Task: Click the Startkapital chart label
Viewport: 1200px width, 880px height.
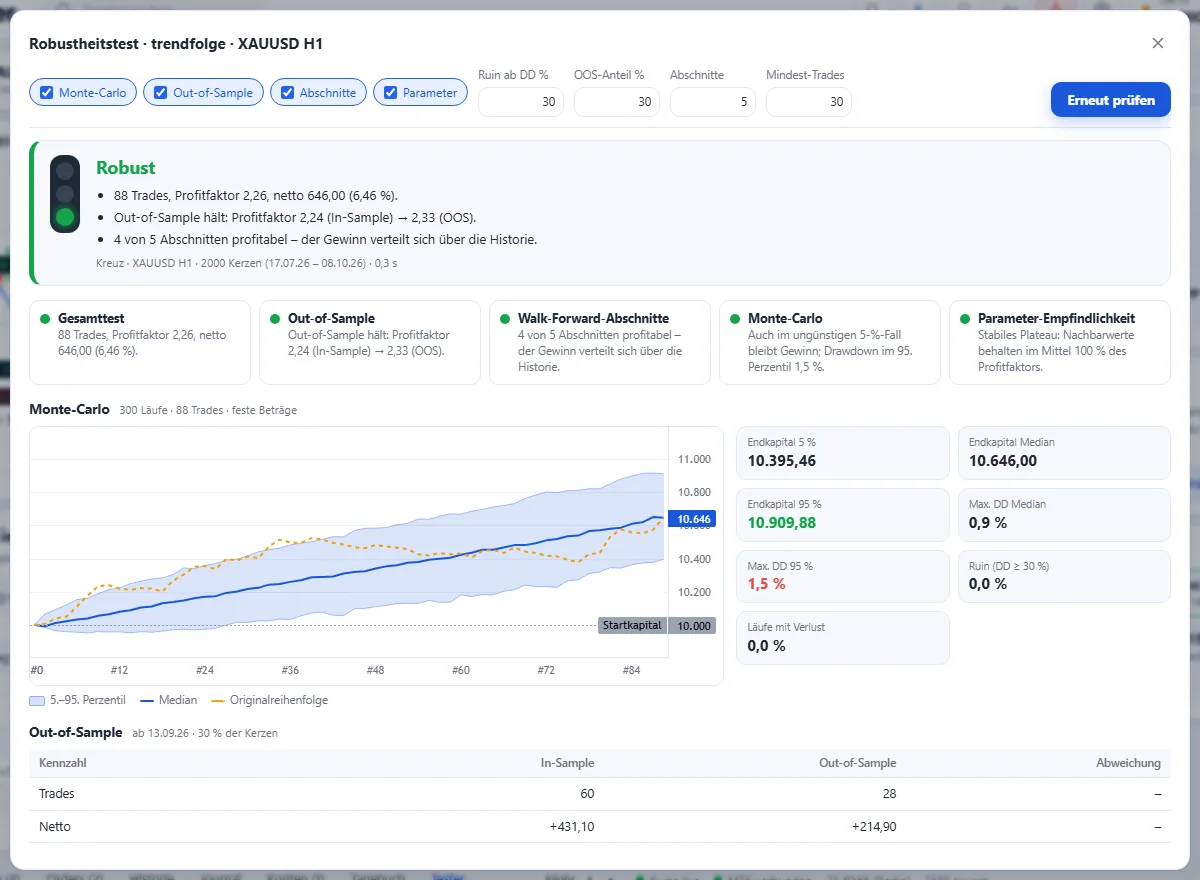Action: pyautogui.click(x=632, y=625)
